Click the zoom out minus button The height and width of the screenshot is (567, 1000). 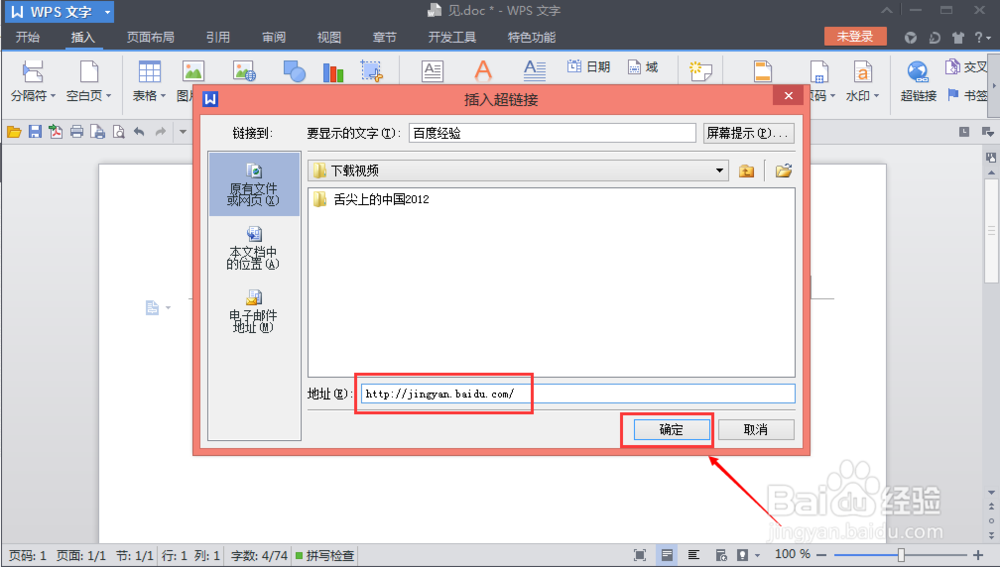coord(821,555)
